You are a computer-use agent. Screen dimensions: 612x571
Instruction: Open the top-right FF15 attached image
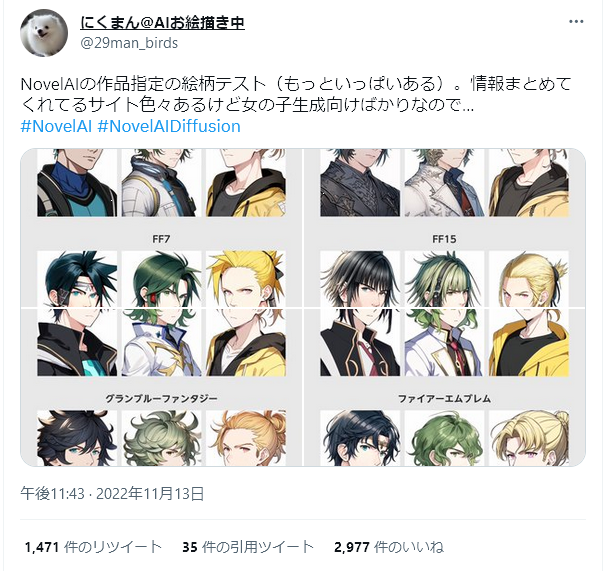point(445,228)
